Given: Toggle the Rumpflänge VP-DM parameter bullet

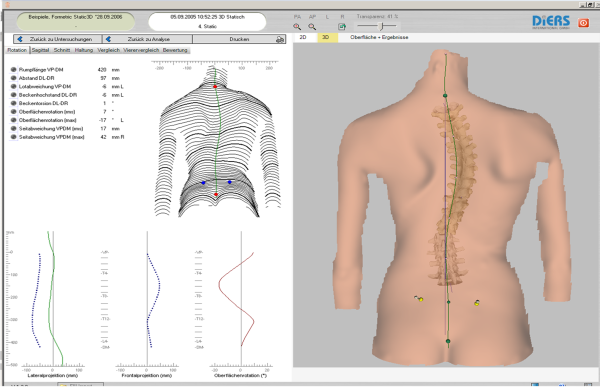Looking at the screenshot, I should (13, 70).
